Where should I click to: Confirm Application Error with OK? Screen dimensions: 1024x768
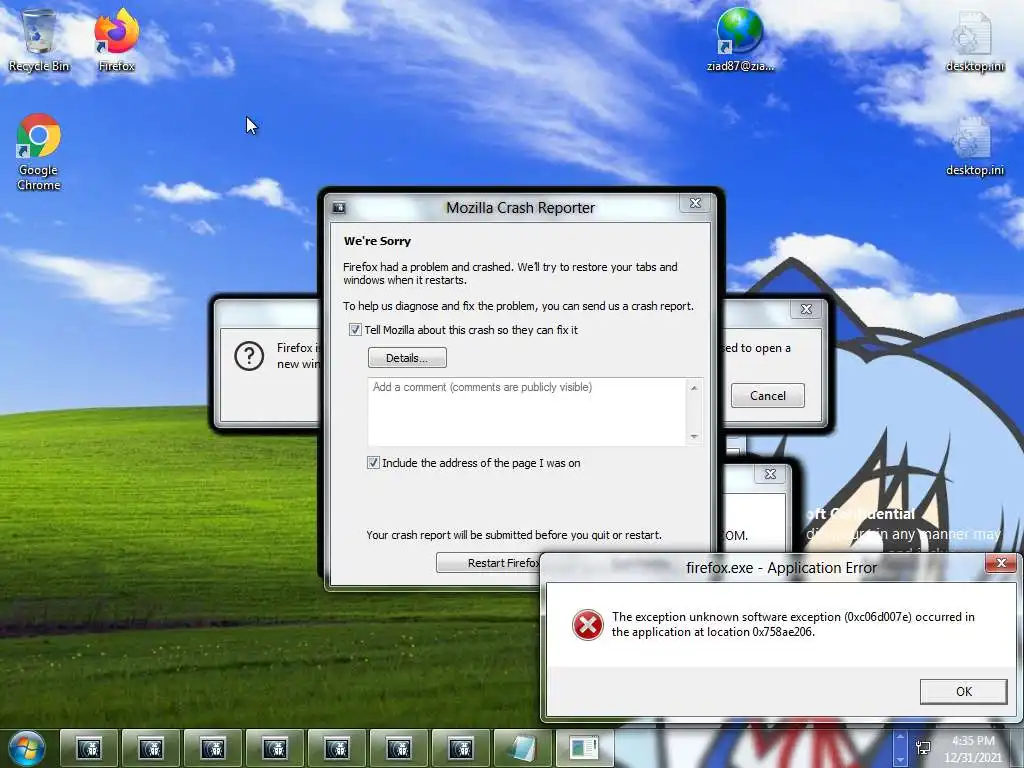point(963,692)
